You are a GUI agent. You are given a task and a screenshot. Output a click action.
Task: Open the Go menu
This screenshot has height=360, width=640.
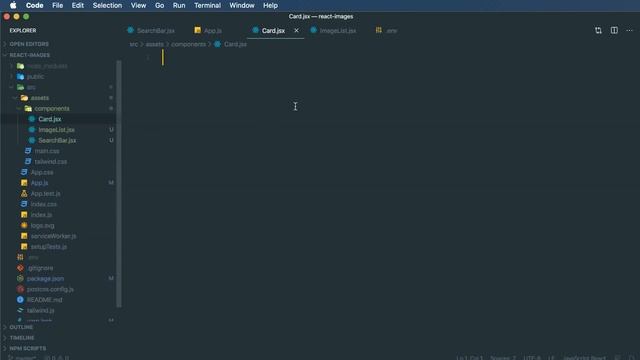160,5
